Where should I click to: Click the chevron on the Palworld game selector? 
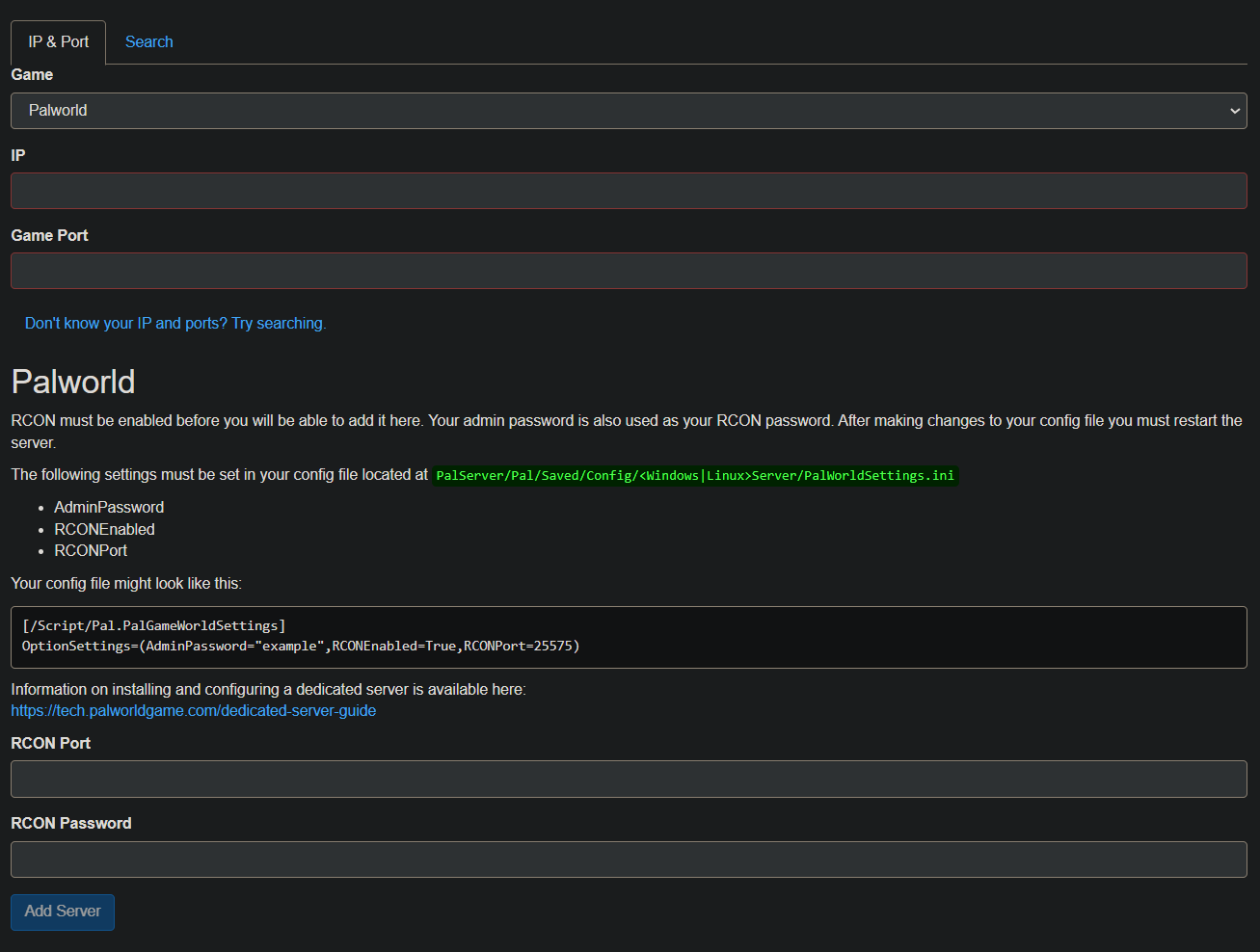[1234, 110]
